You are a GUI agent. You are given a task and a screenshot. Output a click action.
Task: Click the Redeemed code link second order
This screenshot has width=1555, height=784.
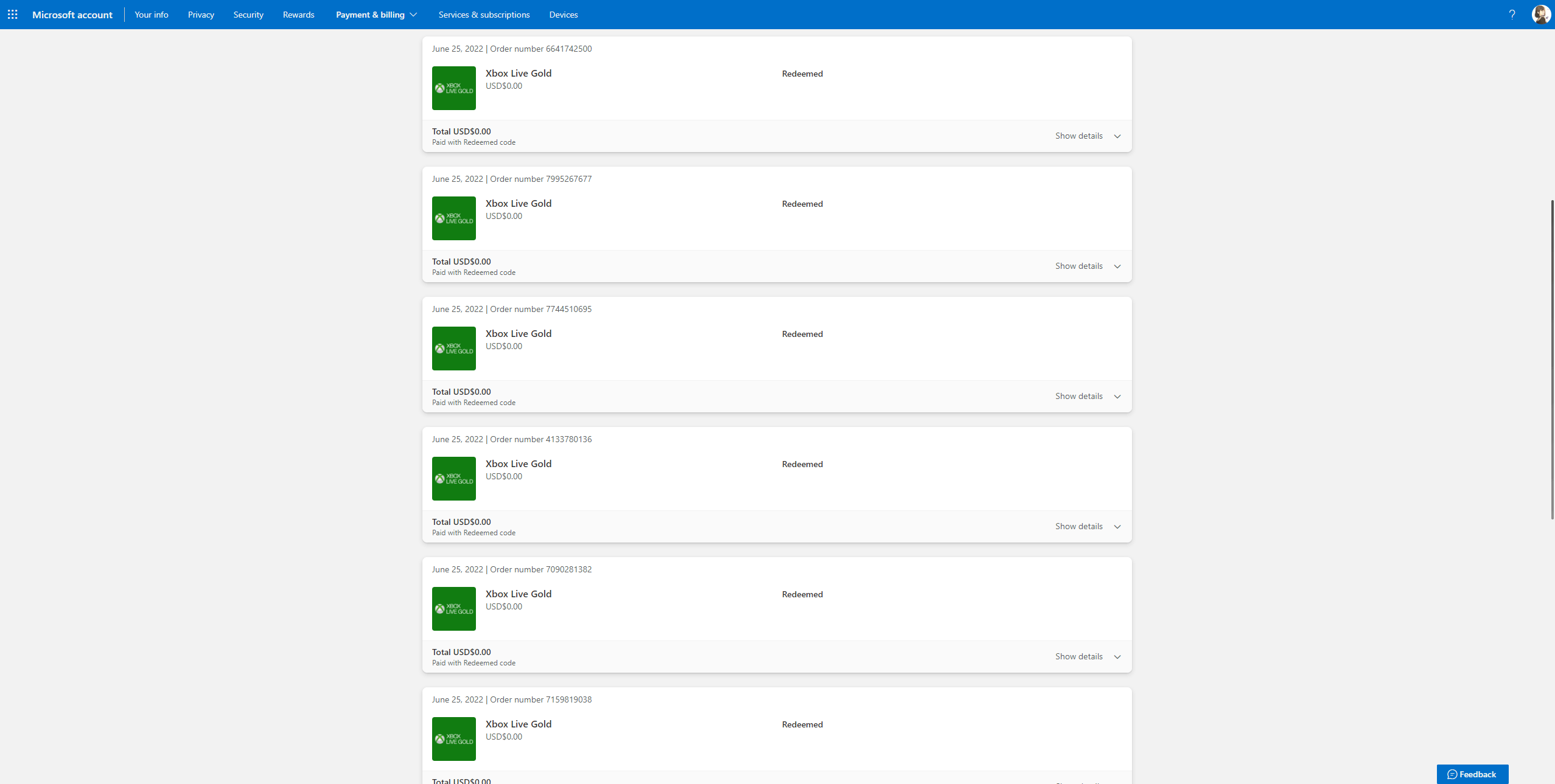point(490,272)
